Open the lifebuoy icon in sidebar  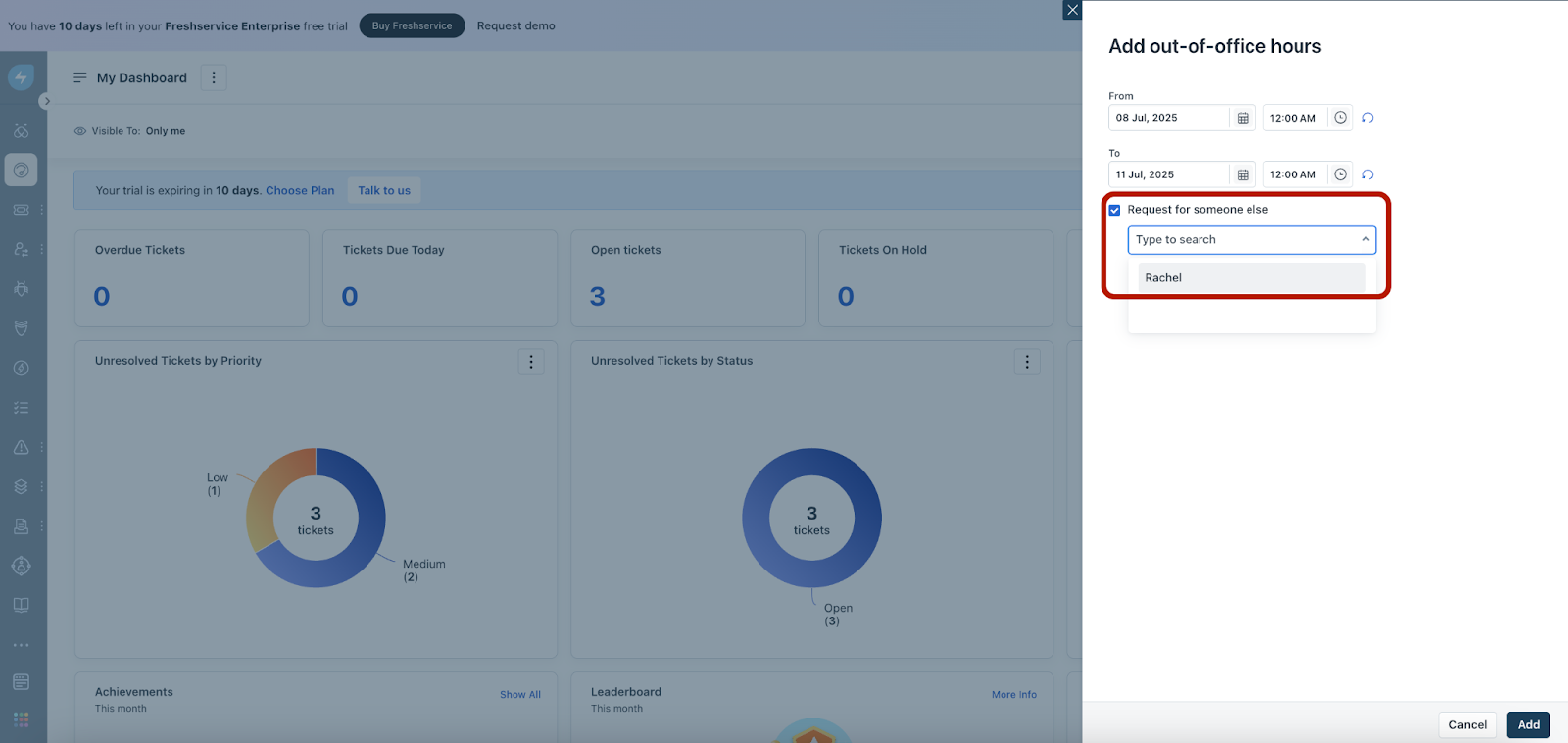[x=21, y=566]
